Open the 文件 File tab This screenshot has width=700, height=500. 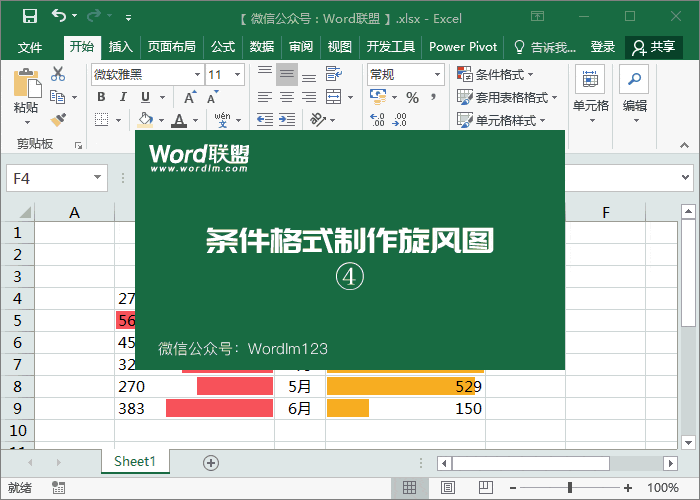(x=30, y=47)
